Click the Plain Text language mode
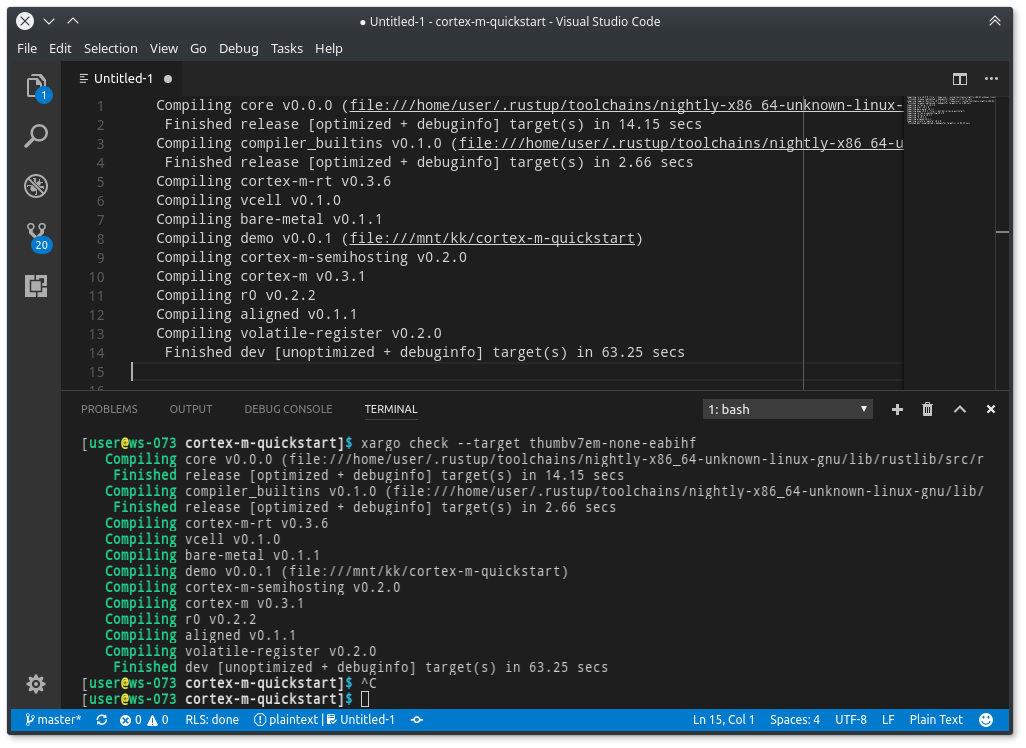1026x748 pixels. [936, 720]
